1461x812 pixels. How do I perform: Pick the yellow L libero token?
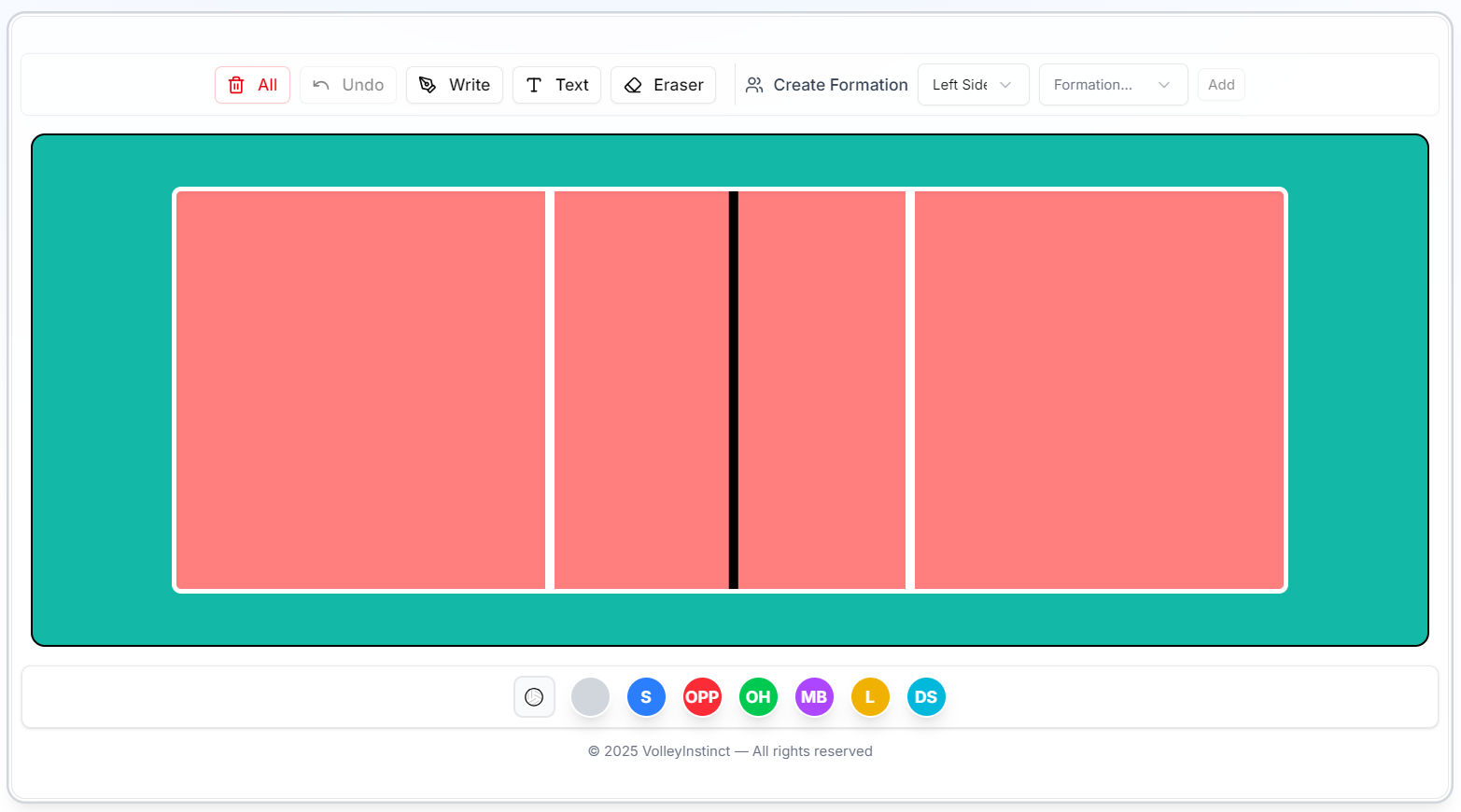click(x=870, y=697)
